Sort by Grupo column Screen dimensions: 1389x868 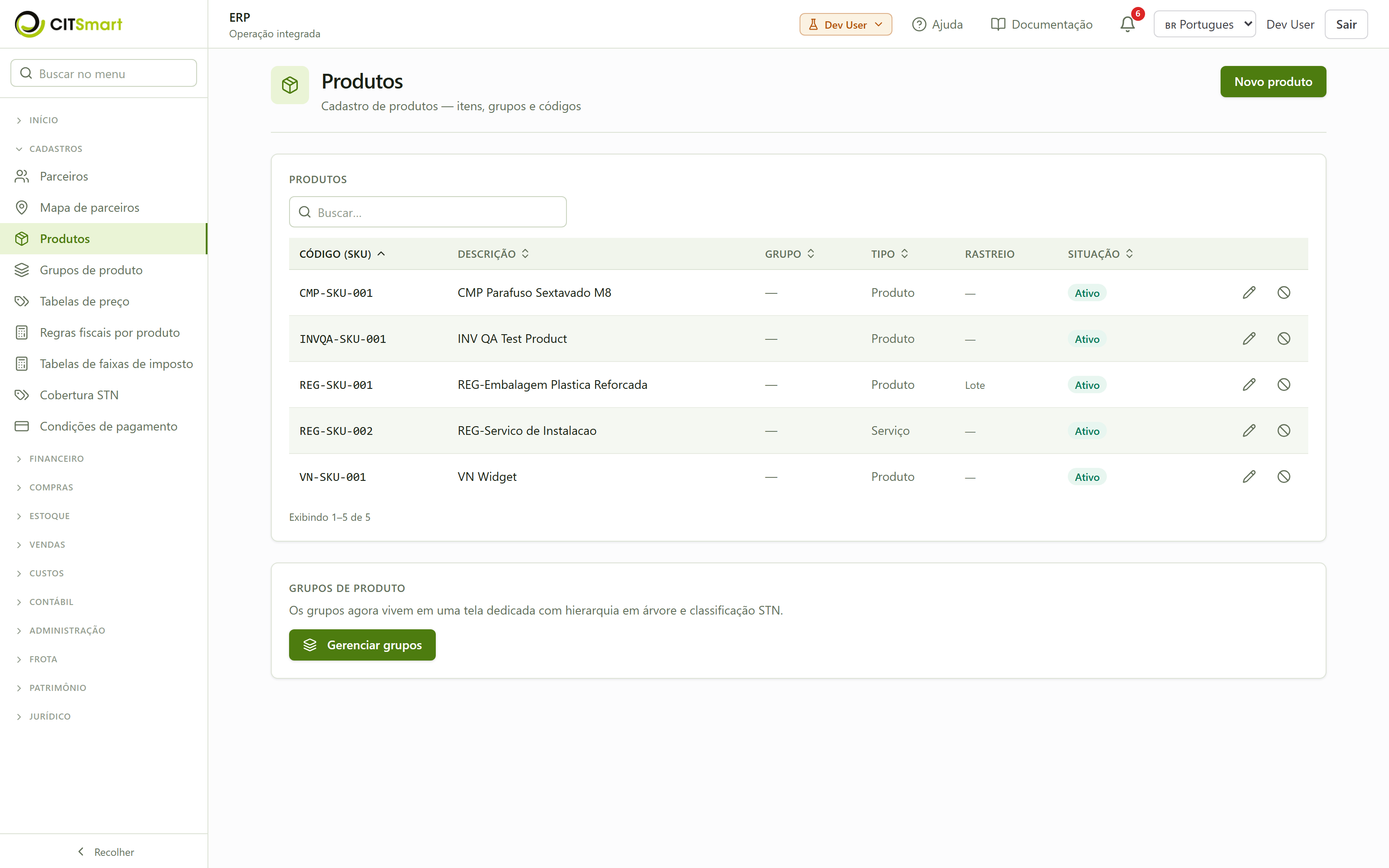coord(790,254)
